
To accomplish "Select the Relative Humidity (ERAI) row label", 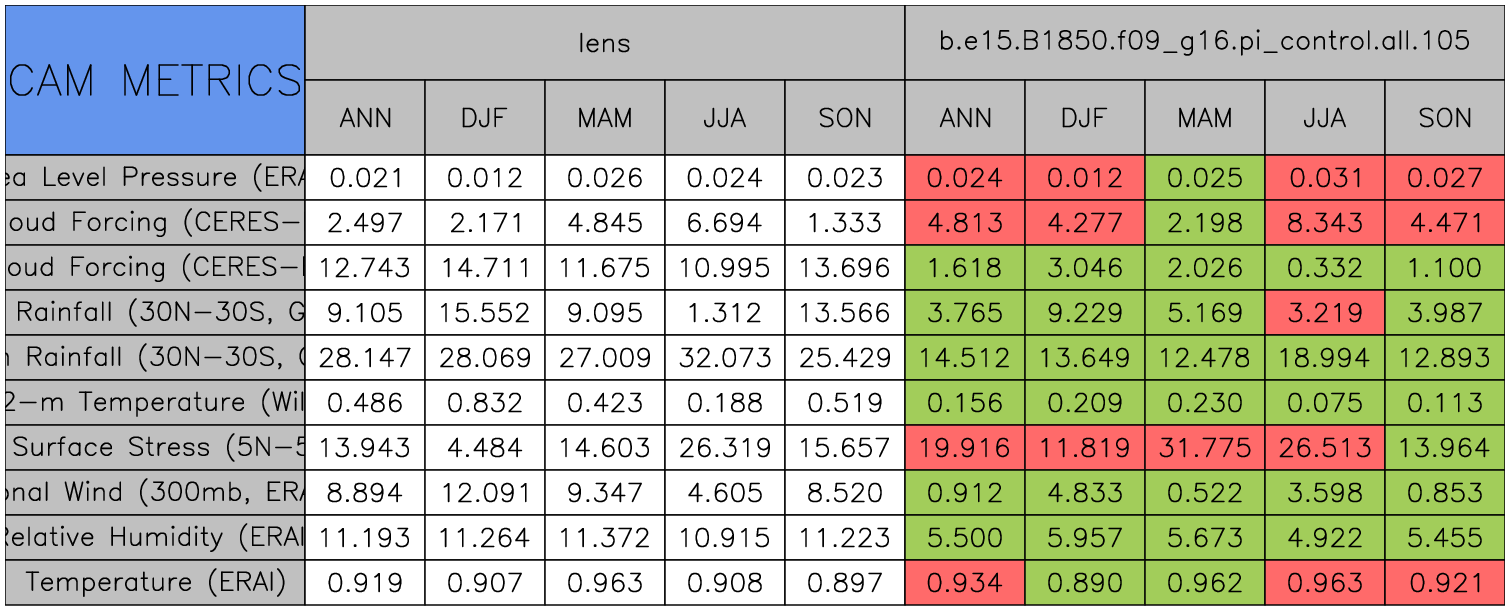I will (154, 537).
